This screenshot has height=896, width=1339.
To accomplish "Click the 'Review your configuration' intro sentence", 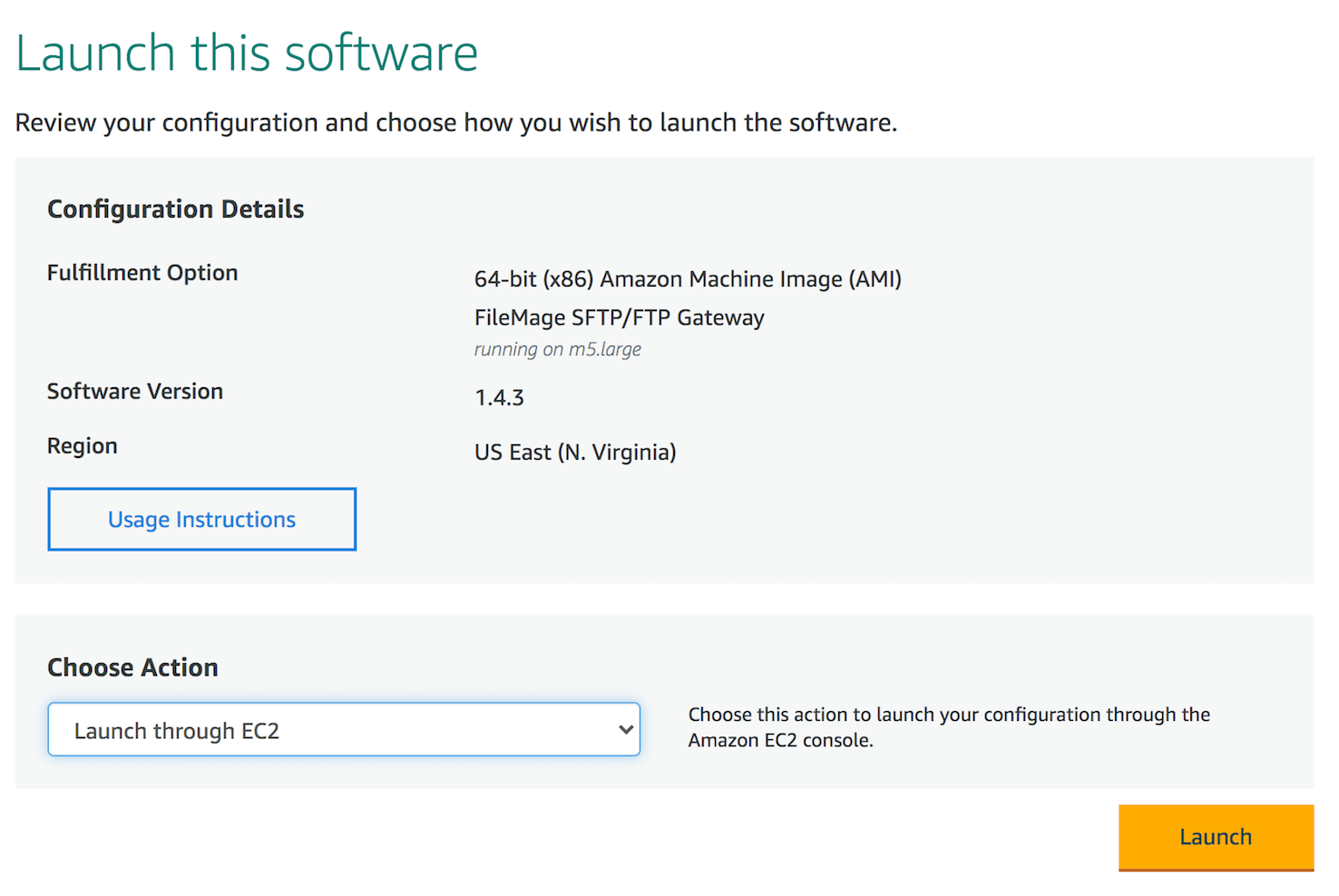I will click(x=455, y=122).
